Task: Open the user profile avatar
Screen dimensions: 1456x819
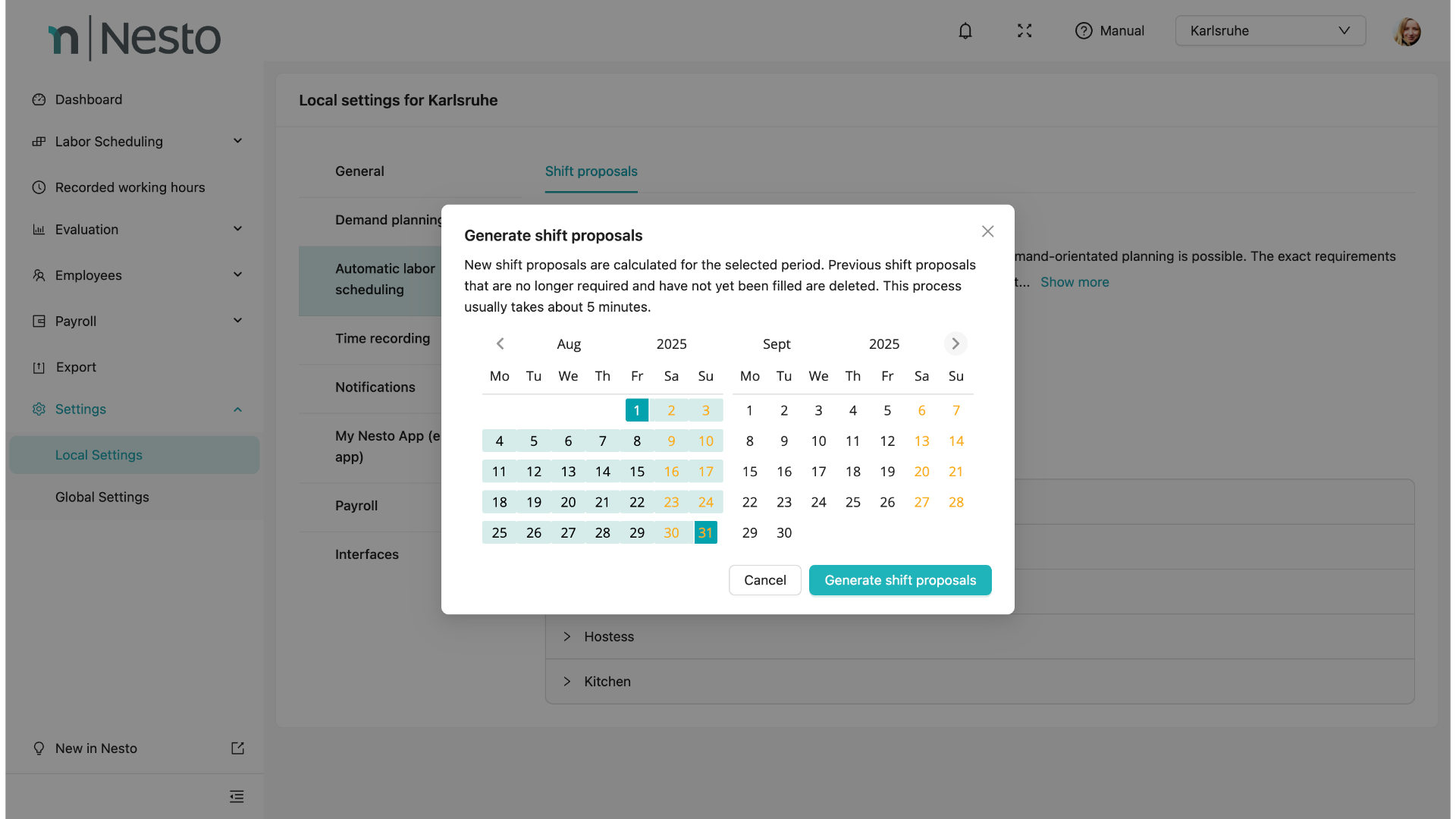Action: [x=1407, y=31]
